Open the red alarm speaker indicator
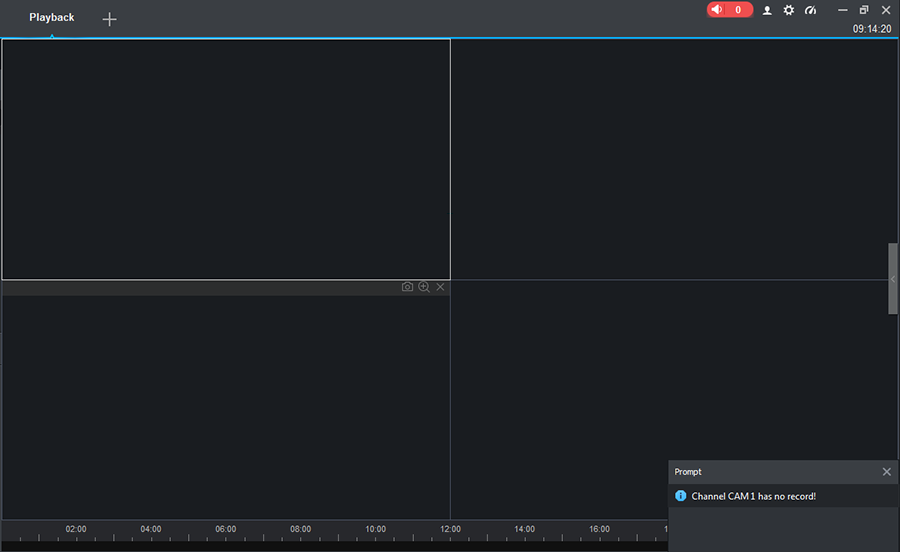Screen dimensions: 900x552 coord(729,10)
